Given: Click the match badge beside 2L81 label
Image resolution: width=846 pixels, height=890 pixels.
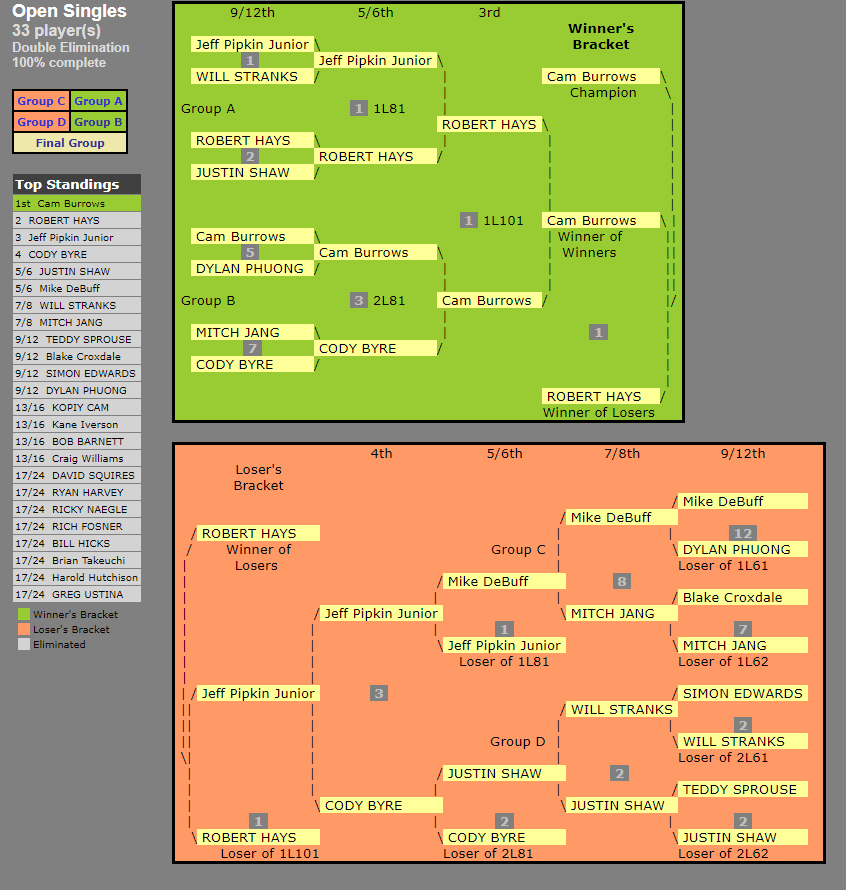Looking at the screenshot, I should [359, 300].
